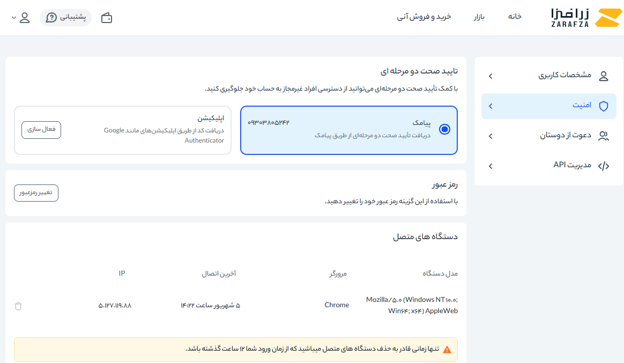The image size is (624, 363).
Task: Expand the مشخصات کاربری chevron
Action: coord(490,76)
